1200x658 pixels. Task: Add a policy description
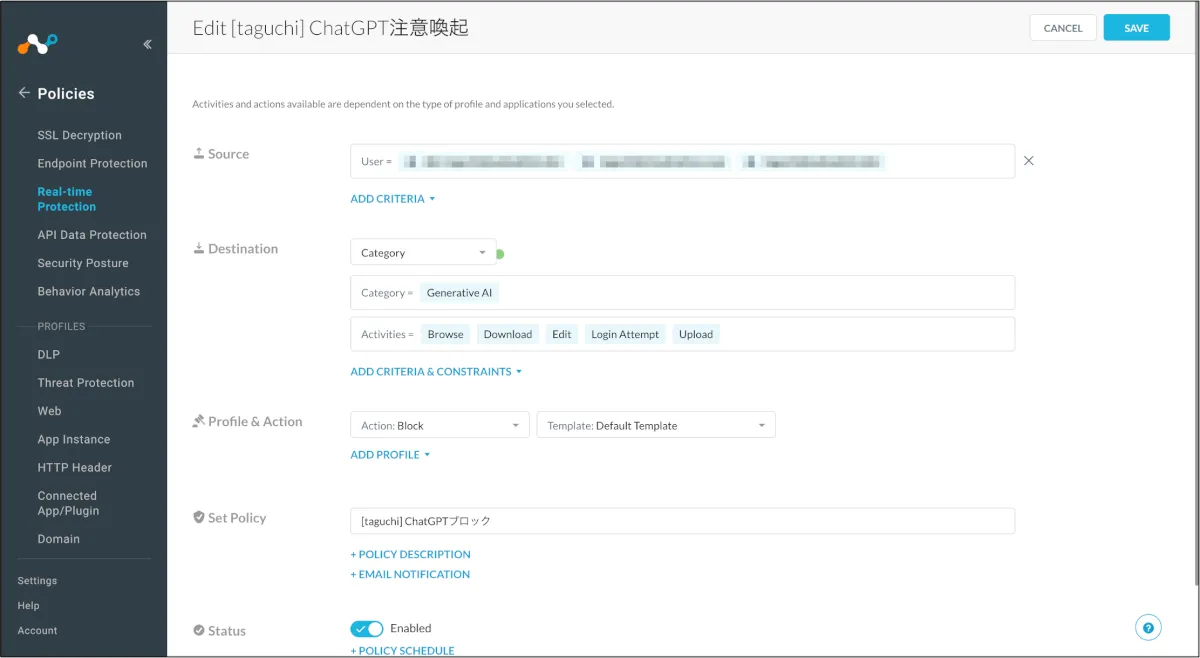[x=410, y=554]
